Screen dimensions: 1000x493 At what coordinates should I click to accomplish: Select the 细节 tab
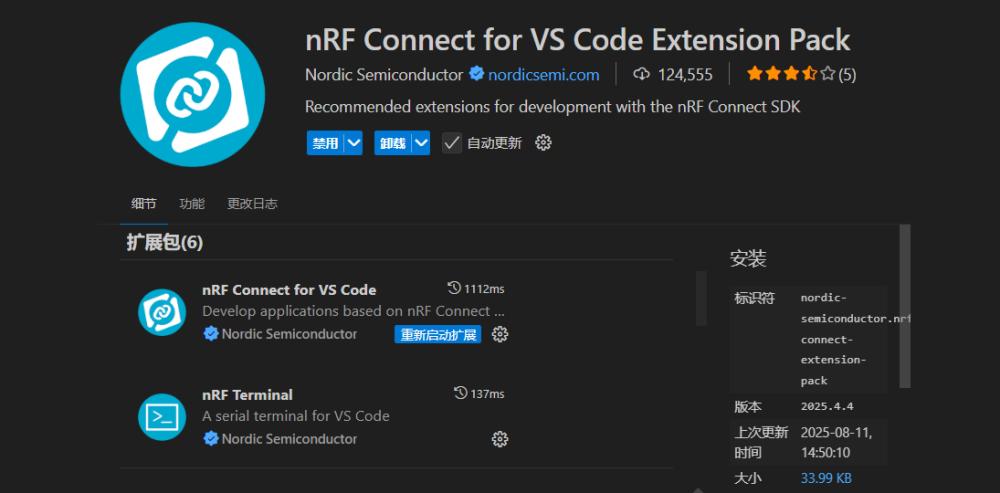click(x=144, y=204)
